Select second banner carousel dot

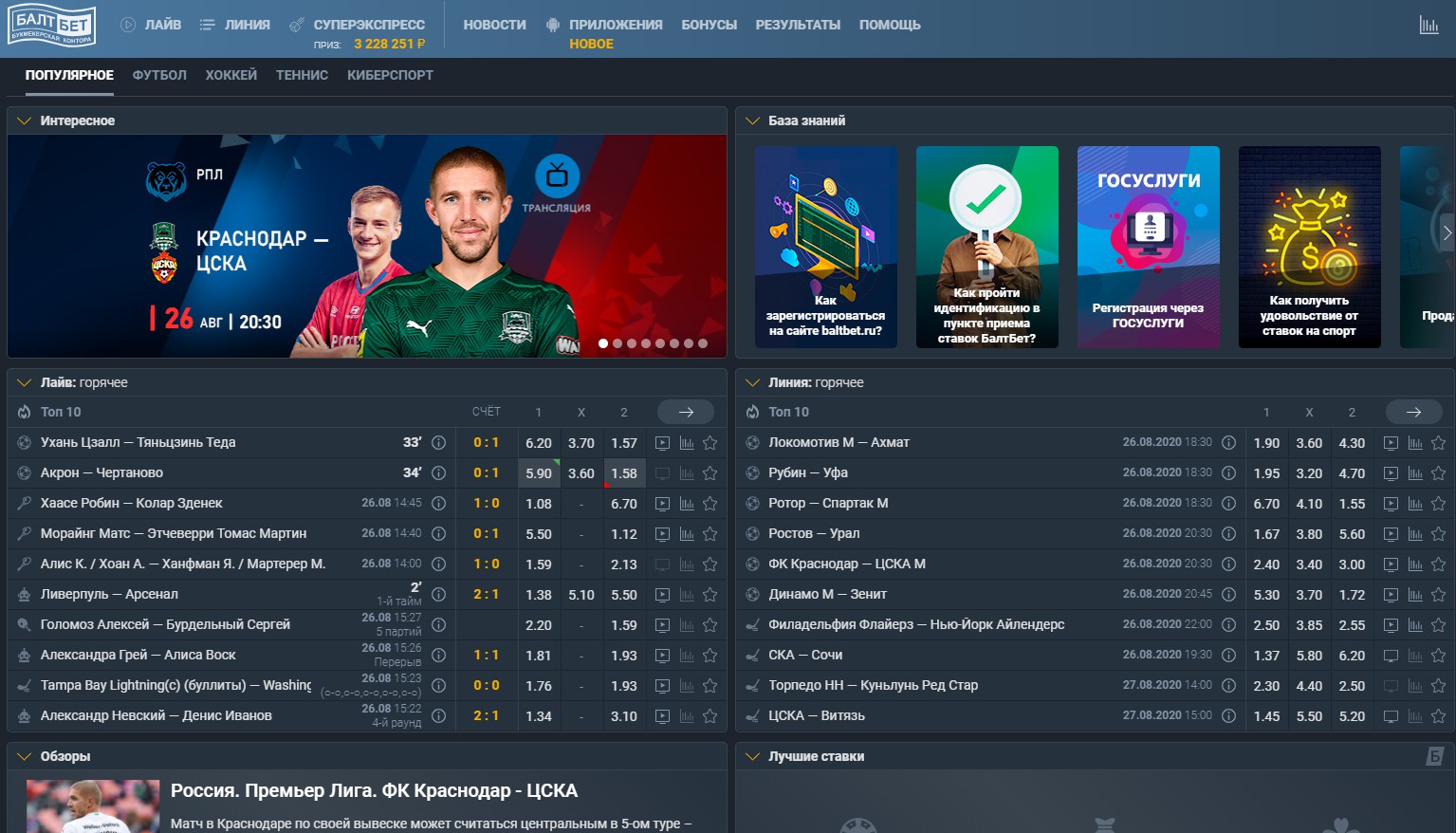(x=617, y=343)
